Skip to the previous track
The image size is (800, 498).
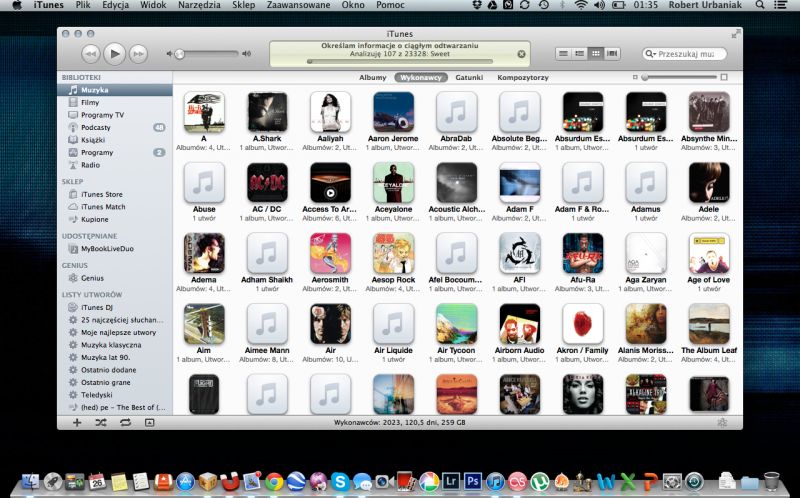90,54
